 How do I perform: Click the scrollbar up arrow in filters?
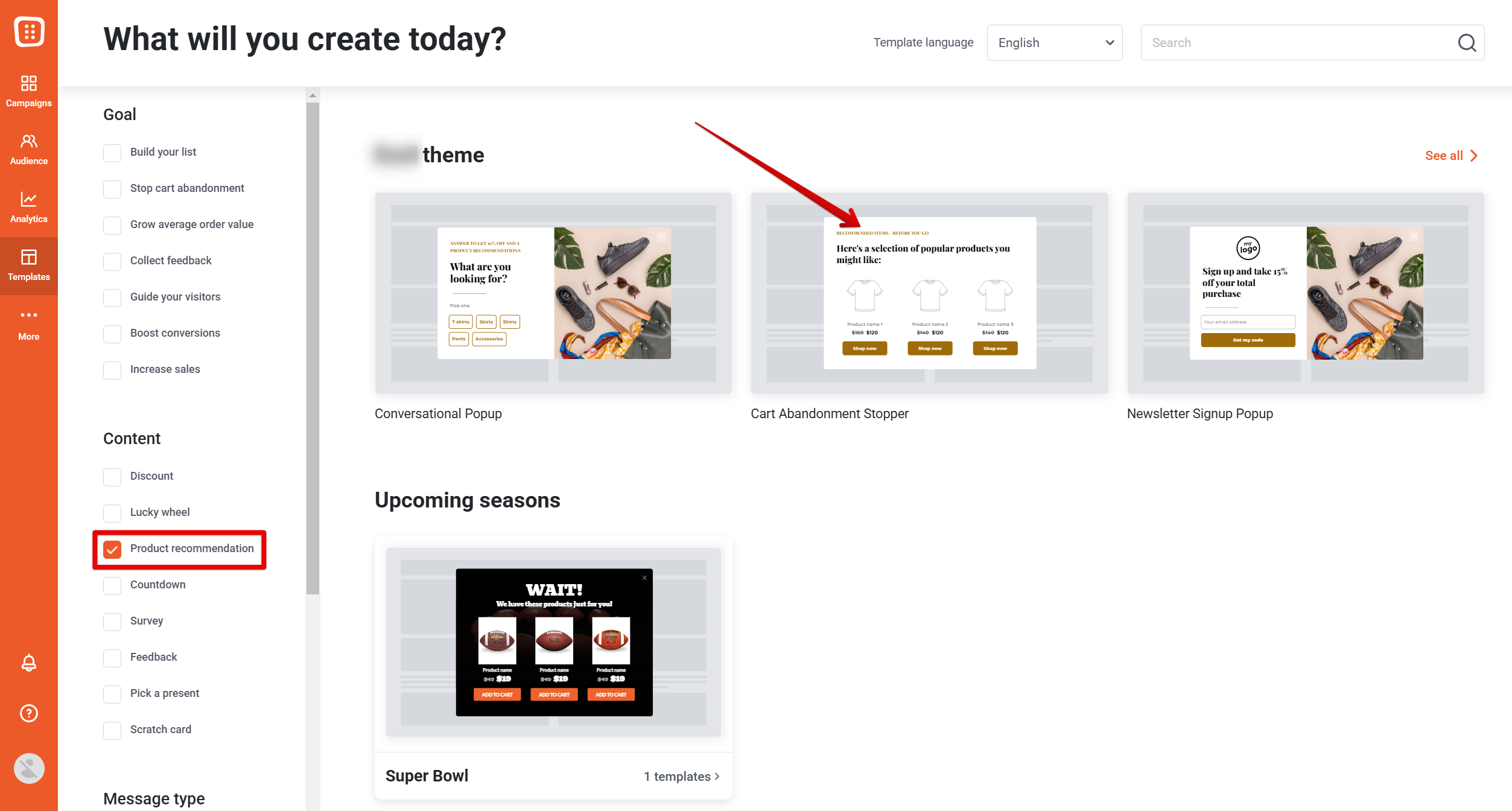click(x=313, y=95)
